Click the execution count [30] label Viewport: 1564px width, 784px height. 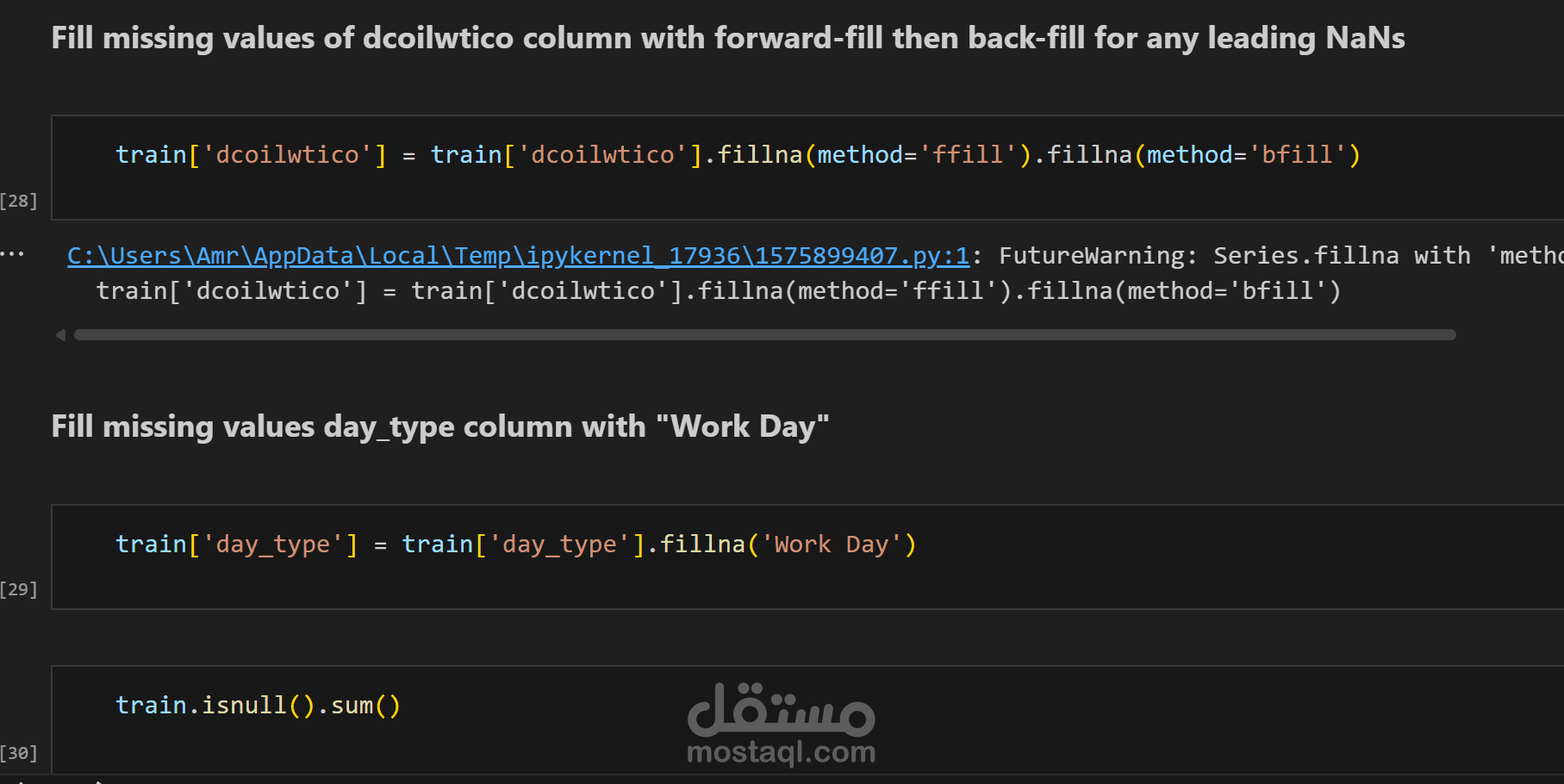[19, 753]
